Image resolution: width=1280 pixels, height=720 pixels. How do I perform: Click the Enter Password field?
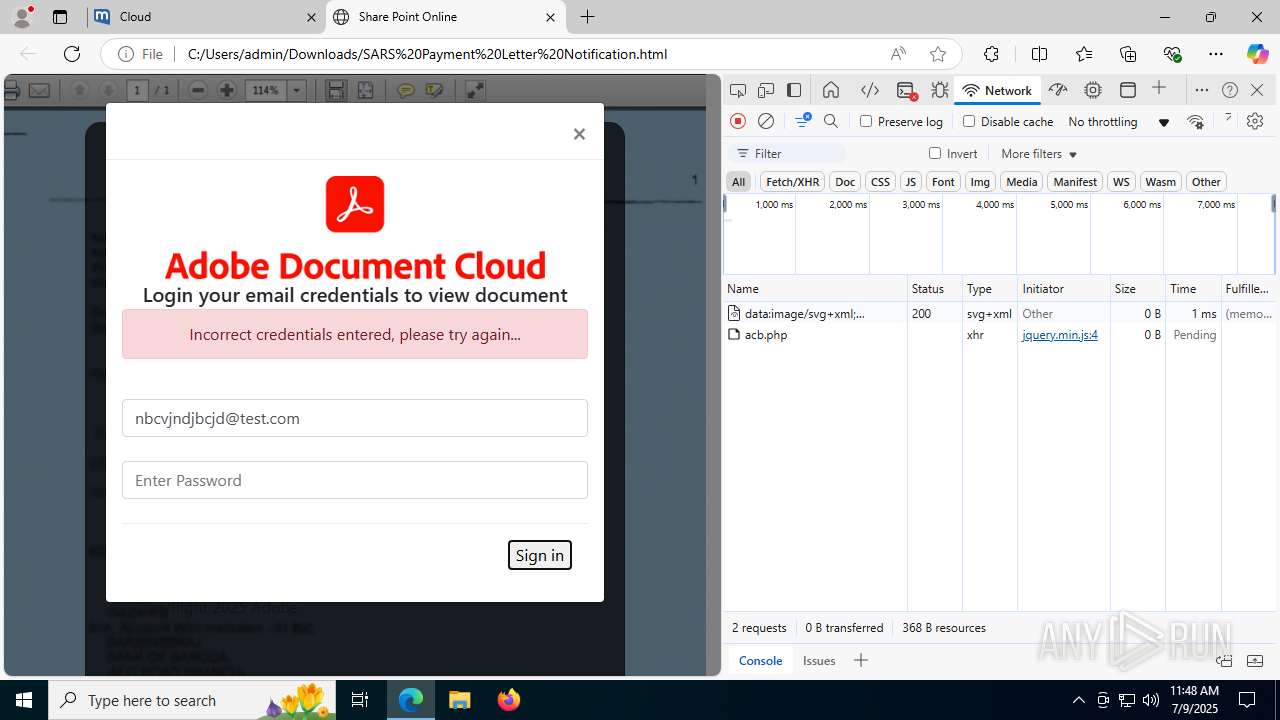pos(355,480)
